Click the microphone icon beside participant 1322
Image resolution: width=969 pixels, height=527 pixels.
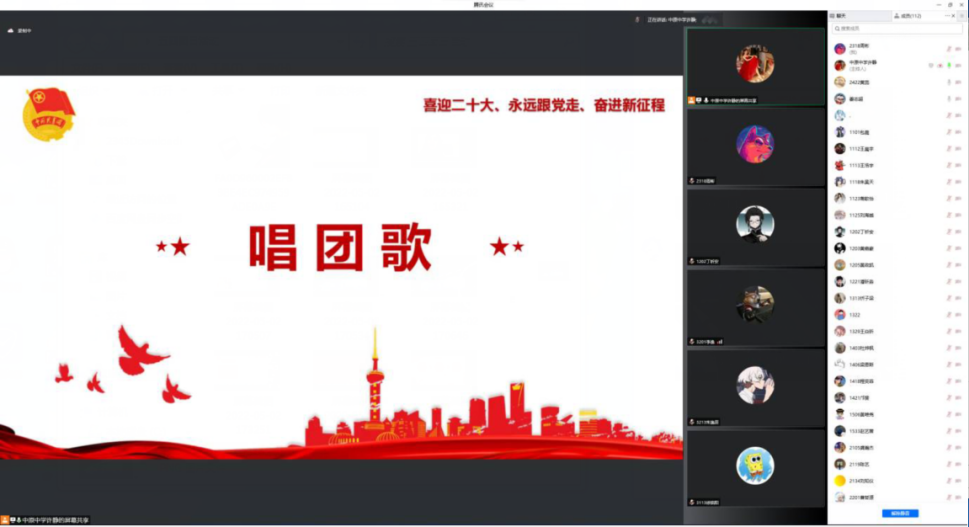947,314
